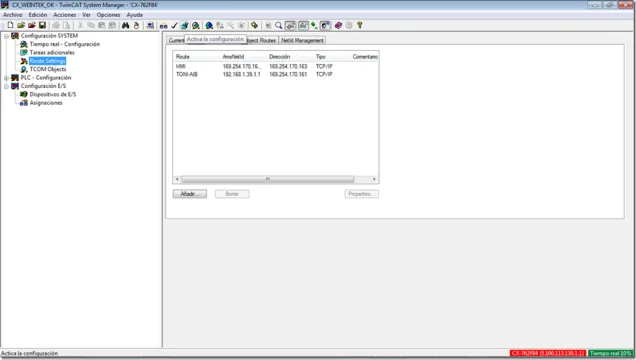The height and width of the screenshot is (360, 636).
Task: Click the purple book Help Topics icon
Action: point(338,25)
